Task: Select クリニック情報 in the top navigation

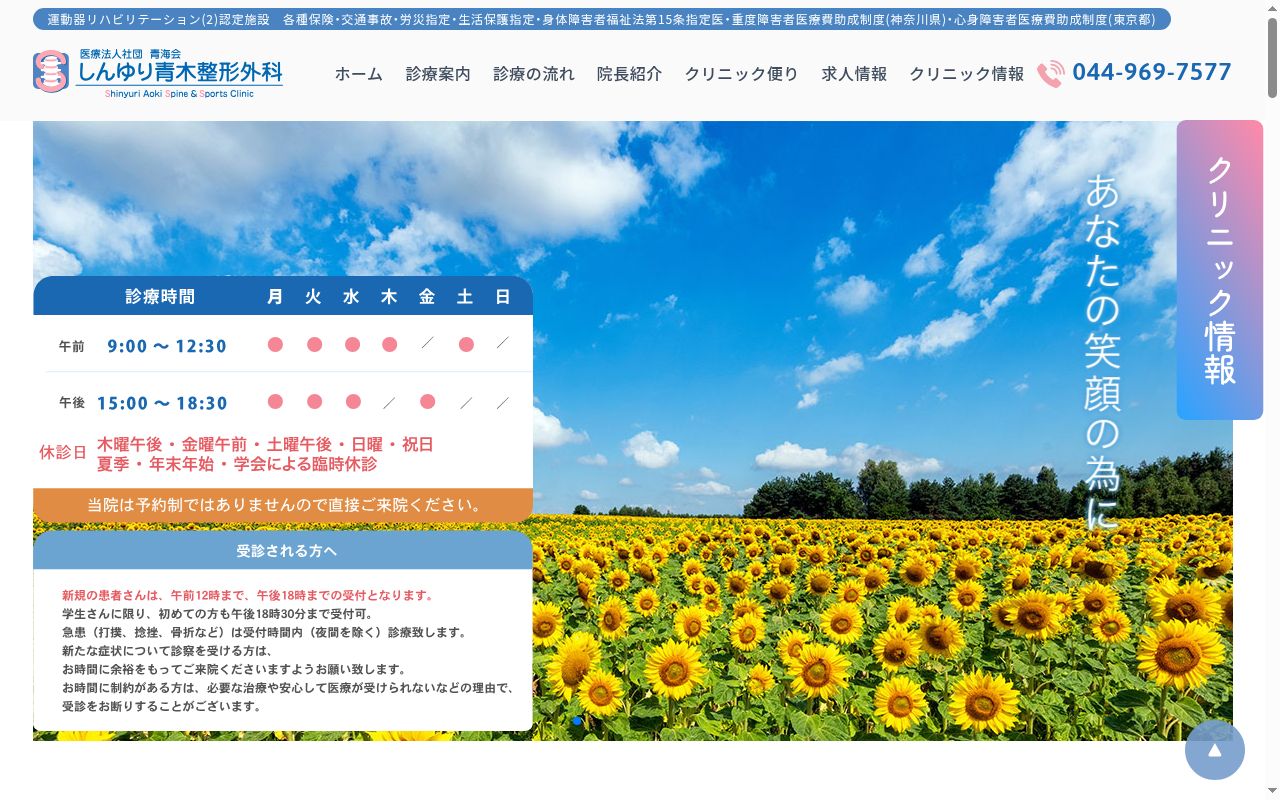Action: pos(966,74)
